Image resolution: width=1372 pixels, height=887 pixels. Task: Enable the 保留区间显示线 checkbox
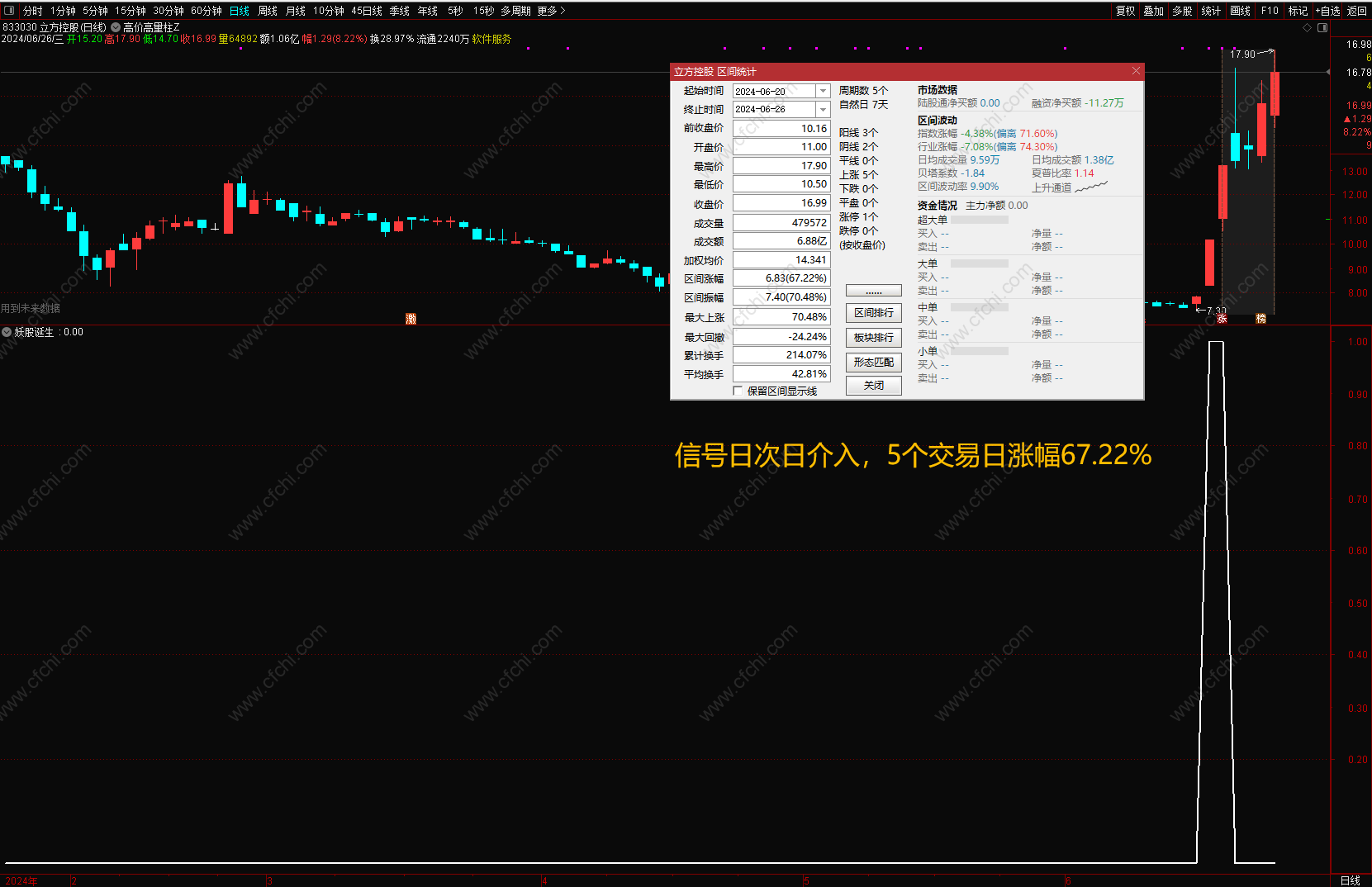pos(738,391)
